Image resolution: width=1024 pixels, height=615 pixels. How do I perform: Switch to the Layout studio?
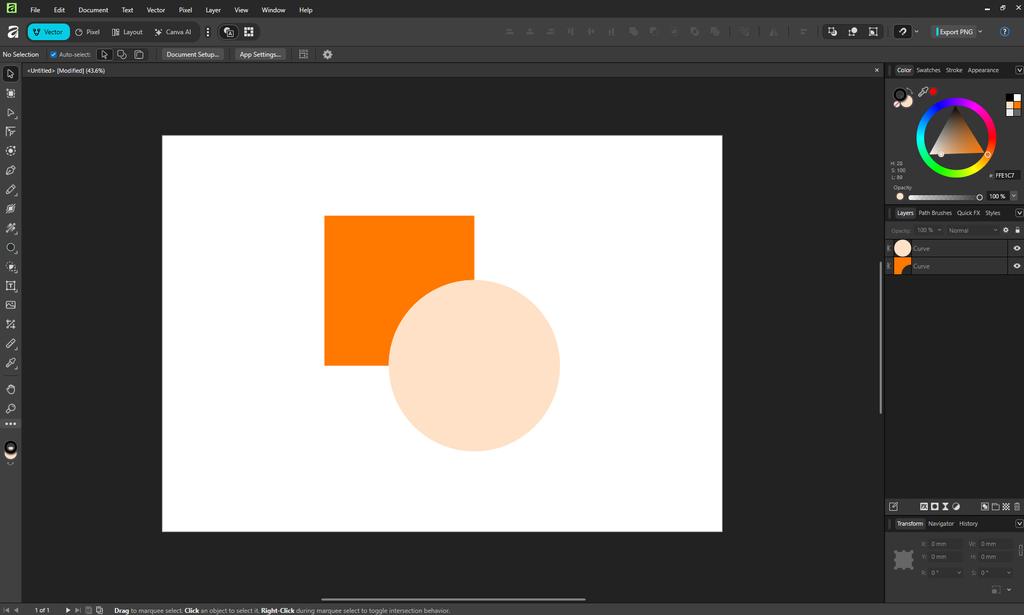point(127,32)
